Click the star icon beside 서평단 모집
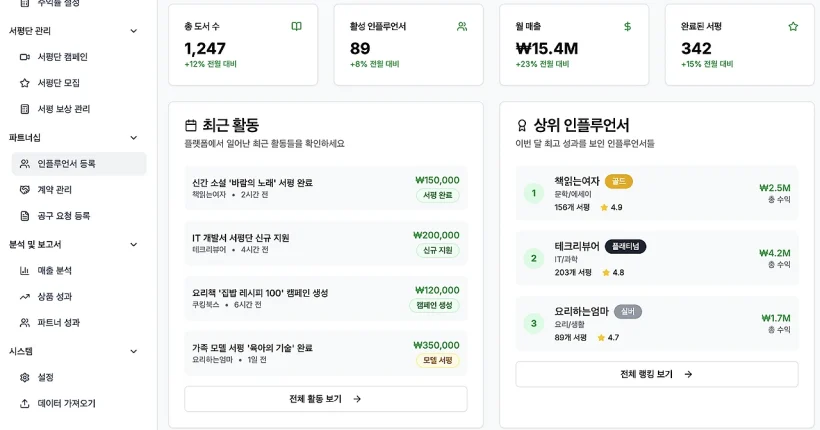 (25, 83)
